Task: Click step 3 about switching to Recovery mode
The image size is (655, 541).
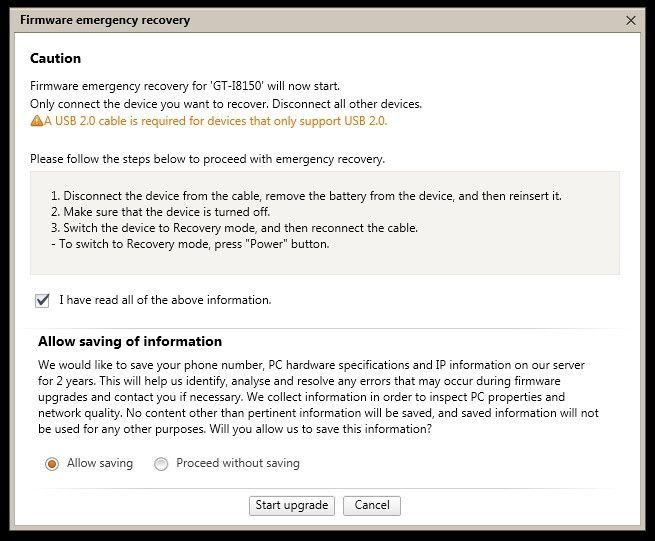Action: pos(234,228)
